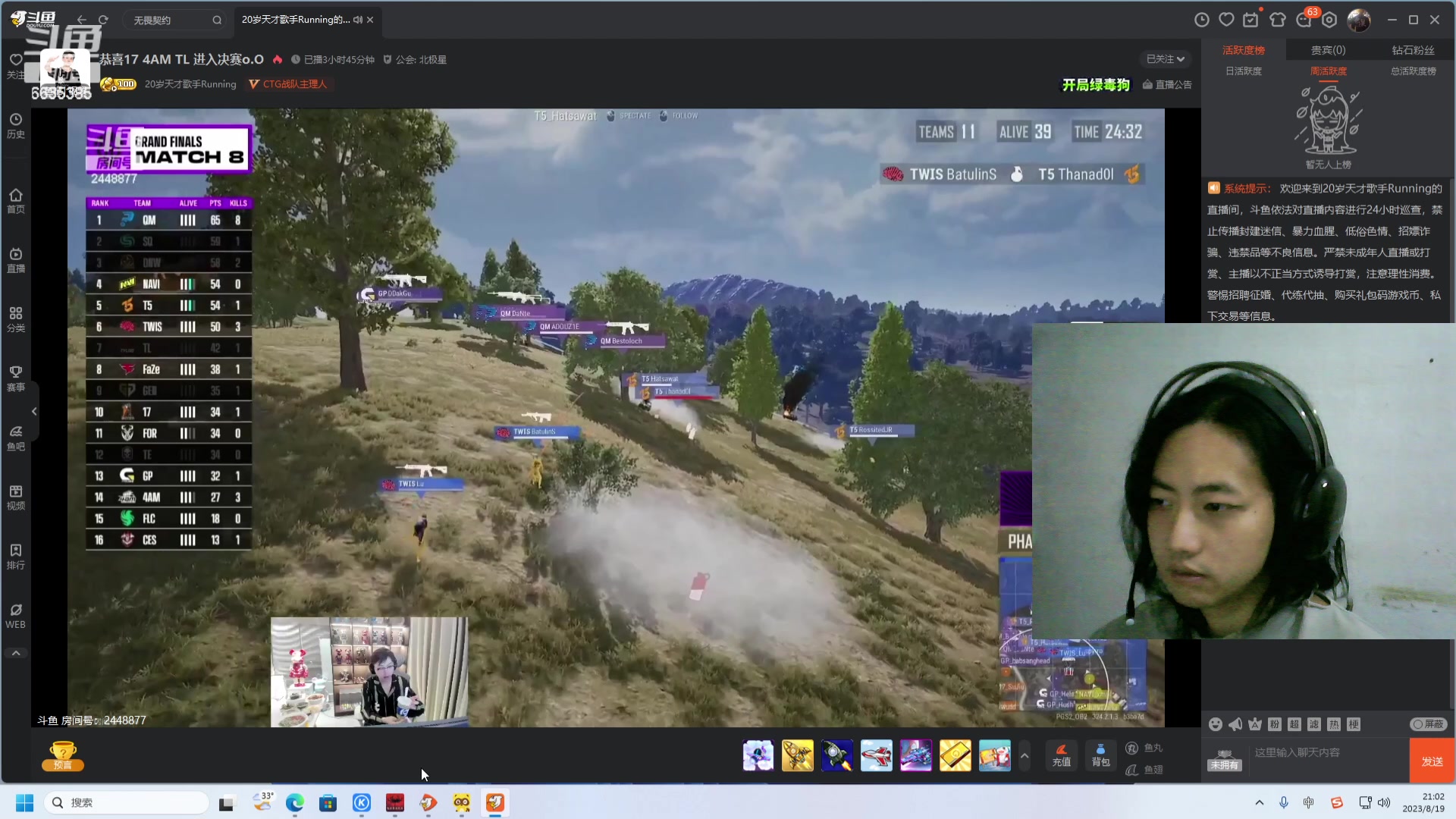Click the 未拥有 fan badge selector
Image resolution: width=1456 pixels, height=819 pixels.
click(1225, 761)
